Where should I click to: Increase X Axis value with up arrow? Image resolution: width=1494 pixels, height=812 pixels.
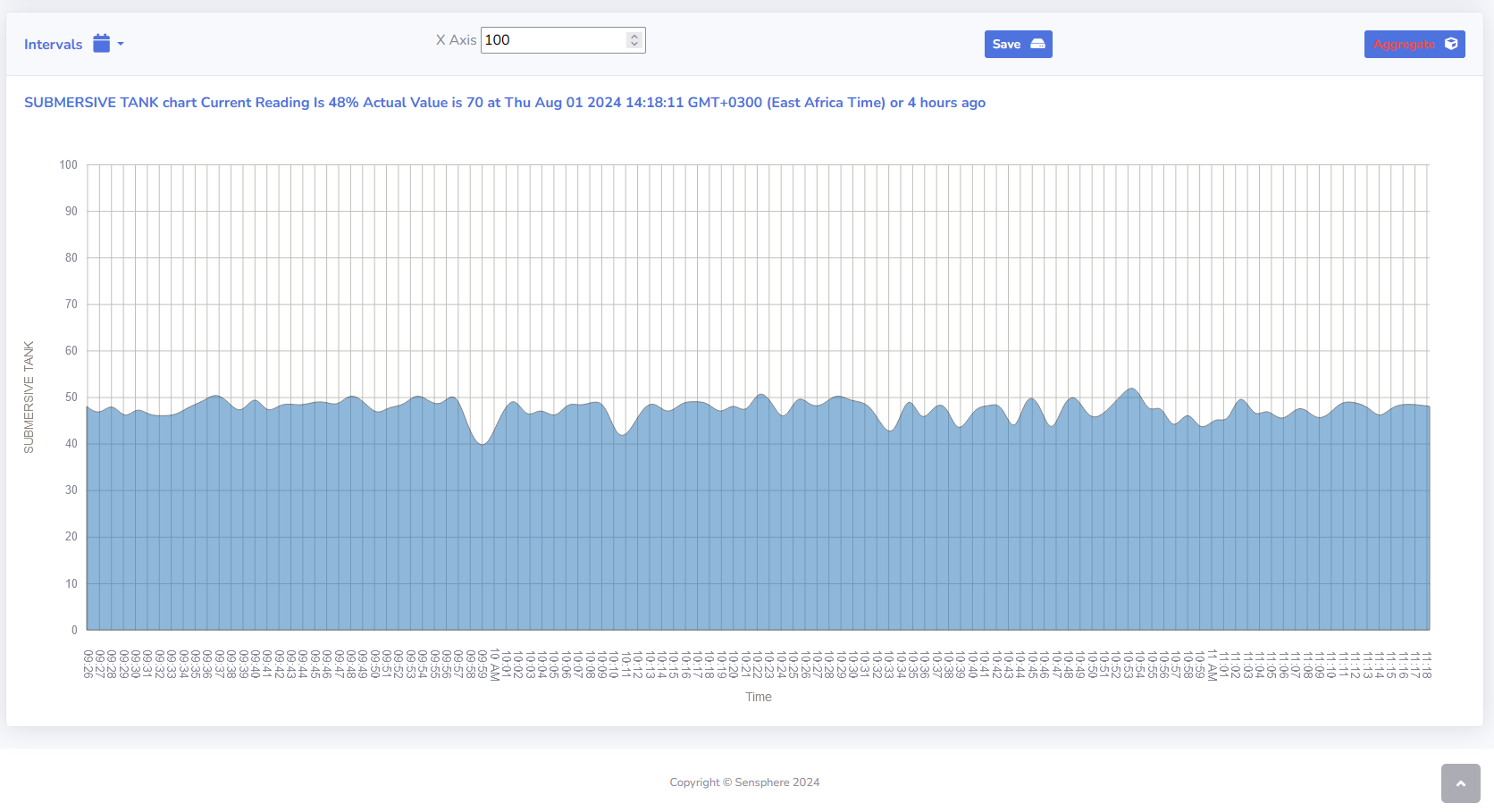point(634,37)
